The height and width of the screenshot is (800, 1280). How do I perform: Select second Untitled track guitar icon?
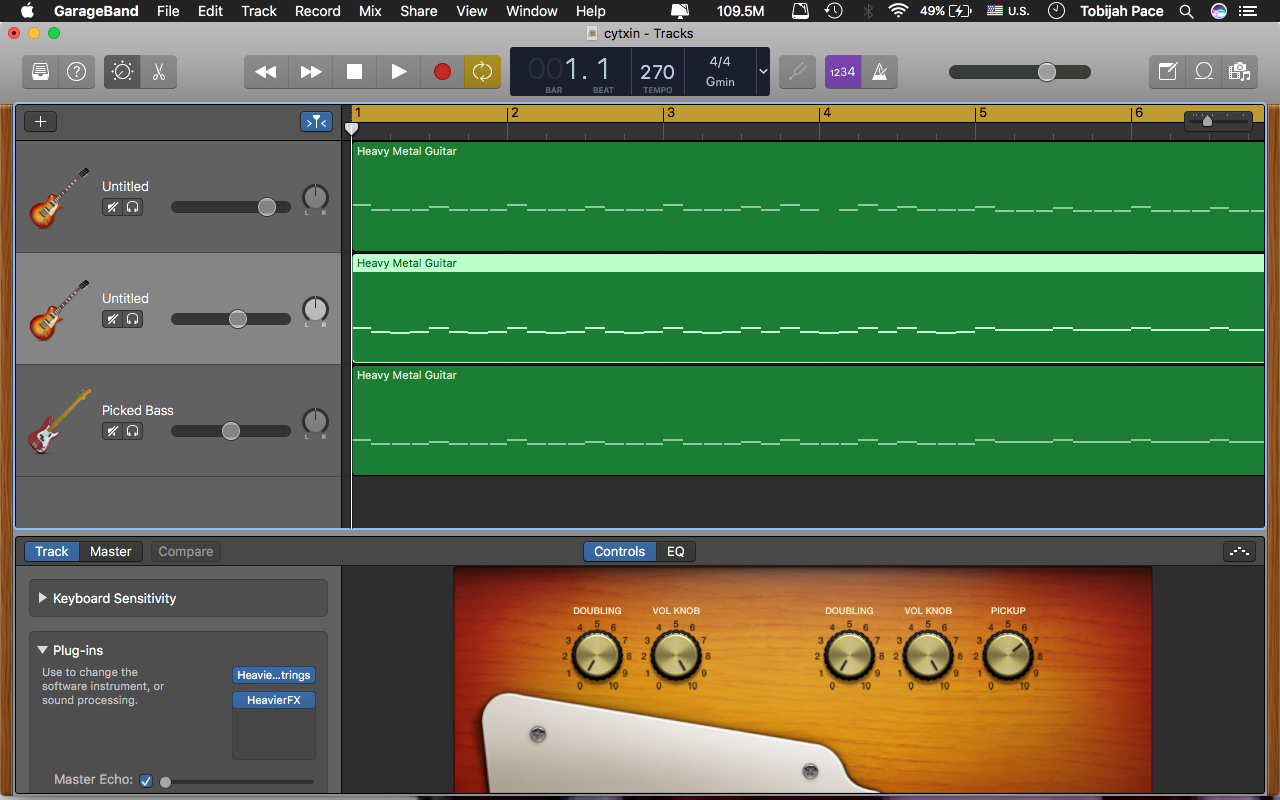(59, 309)
